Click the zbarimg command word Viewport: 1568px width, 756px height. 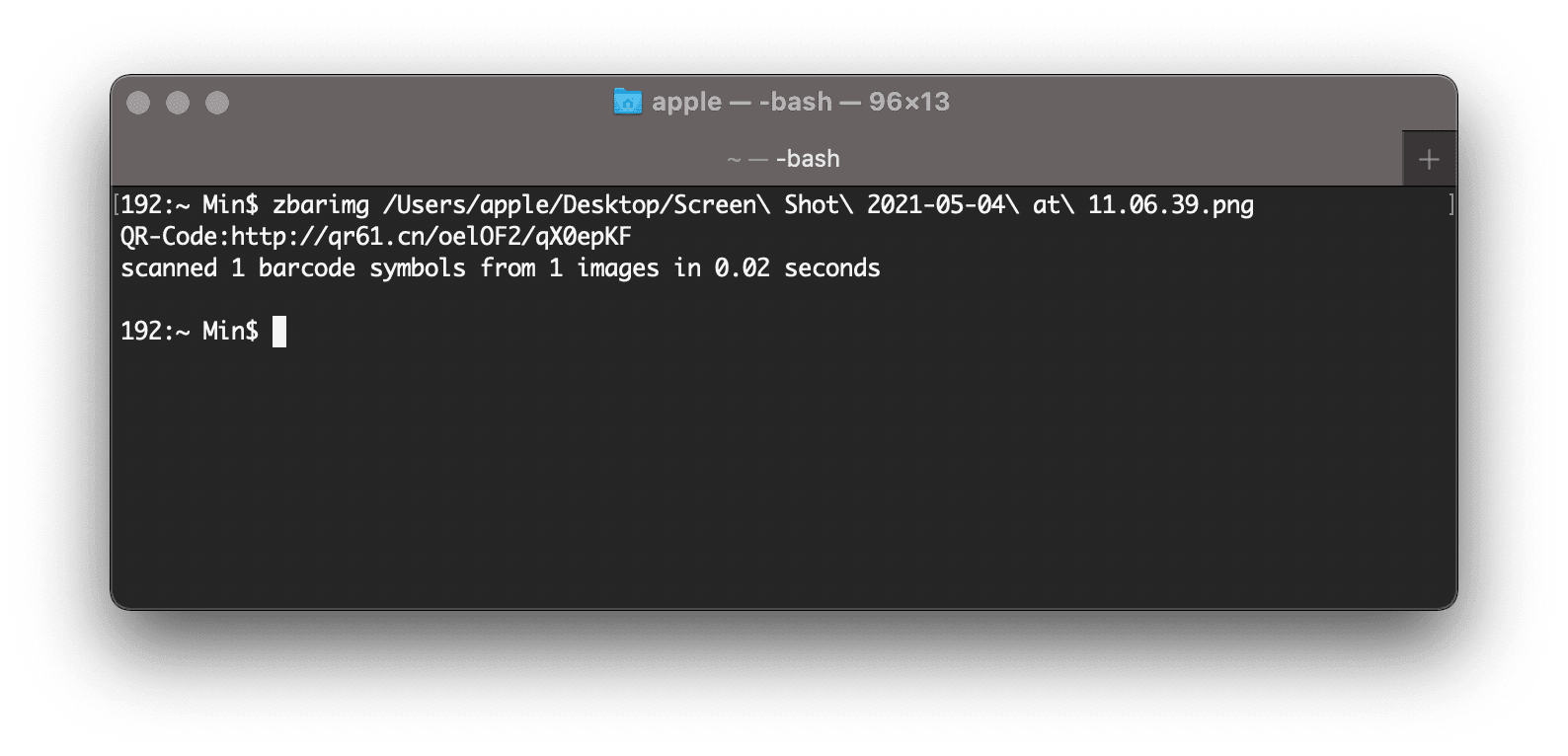pos(321,205)
